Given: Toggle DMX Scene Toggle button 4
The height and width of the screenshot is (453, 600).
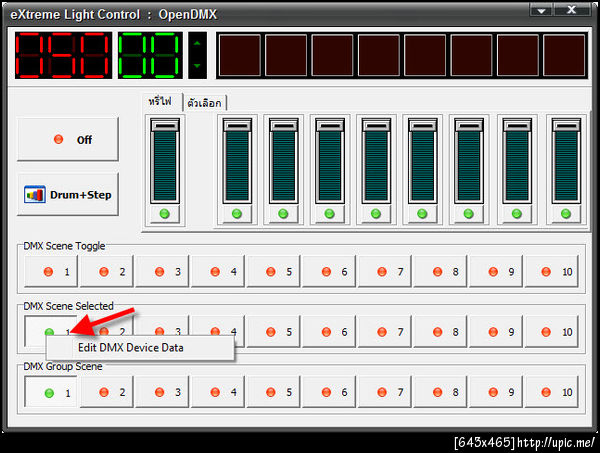Looking at the screenshot, I should click(x=218, y=272).
